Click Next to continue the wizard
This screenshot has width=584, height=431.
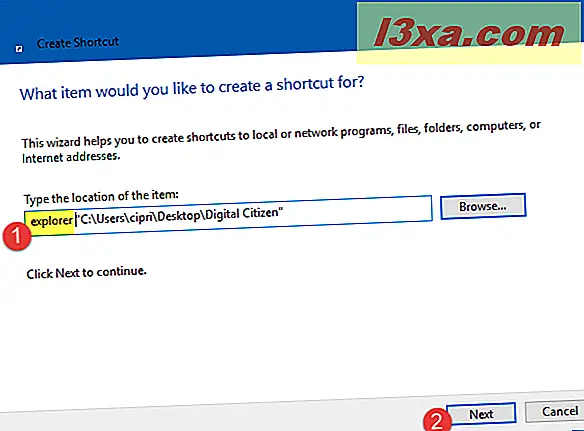pyautogui.click(x=481, y=413)
